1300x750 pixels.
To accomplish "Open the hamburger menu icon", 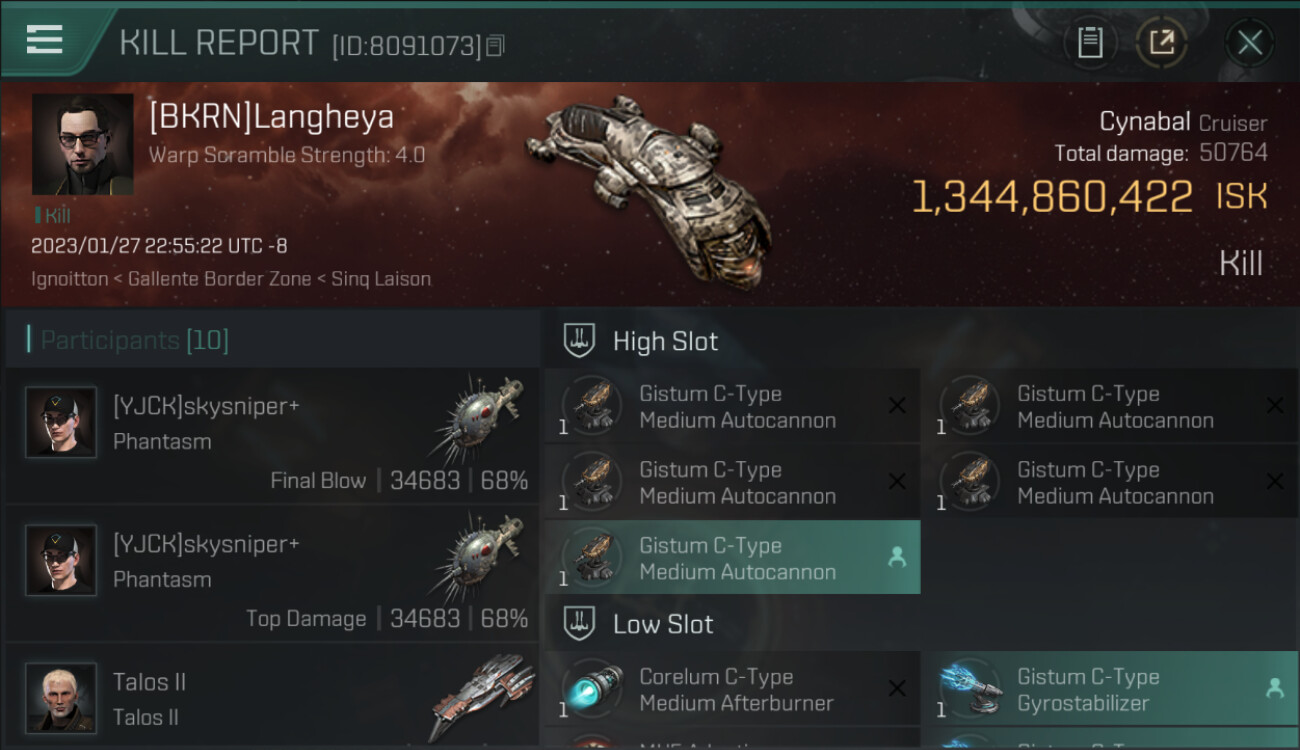I will click(45, 40).
